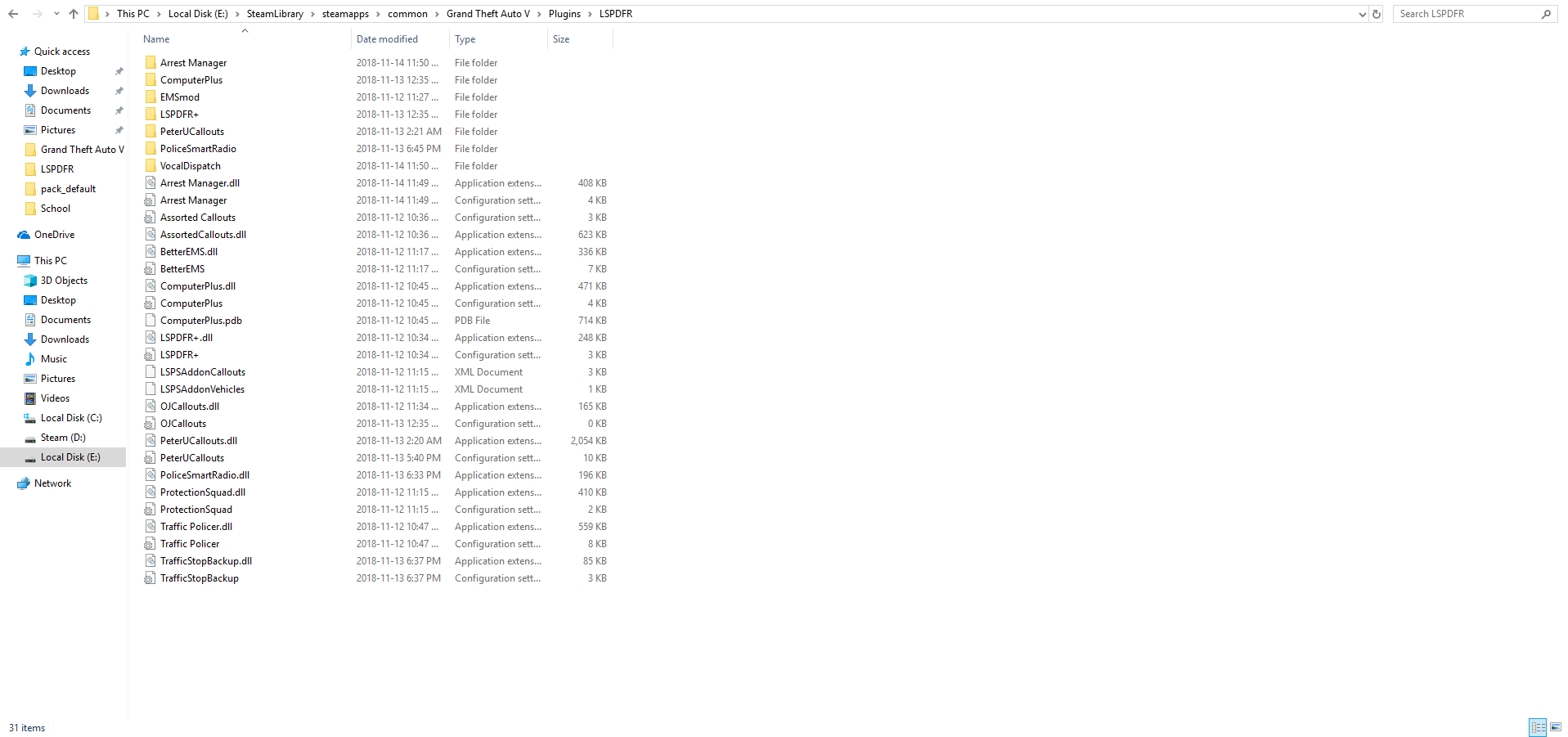
Task: Open Grand Theft Auto V pinned folder
Action: 82,150
